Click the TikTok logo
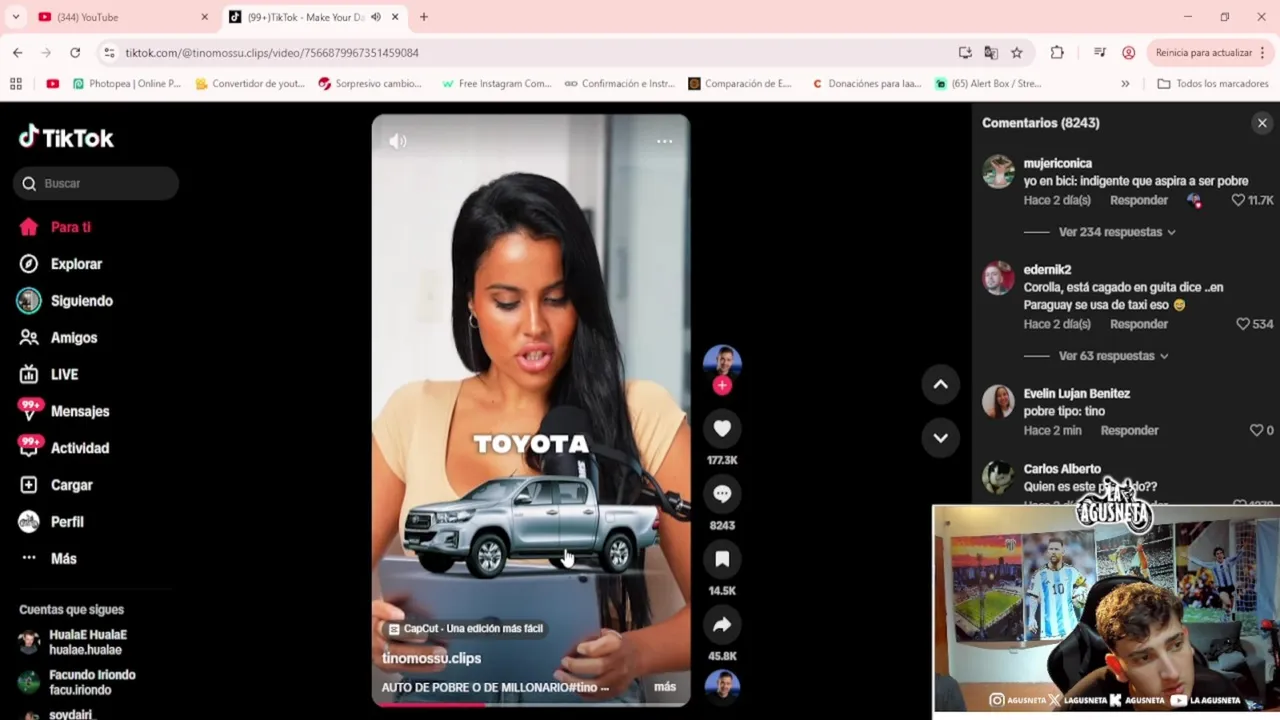The width and height of the screenshot is (1280, 720). (66, 137)
